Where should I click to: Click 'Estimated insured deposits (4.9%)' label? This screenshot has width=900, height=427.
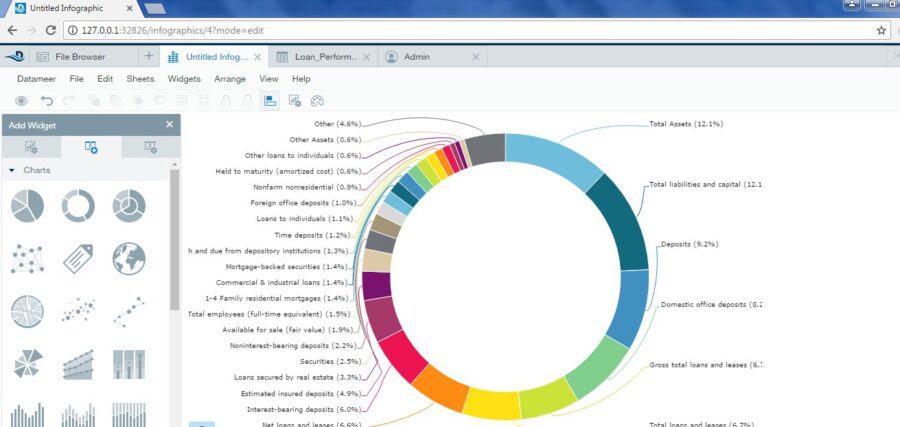(301, 394)
